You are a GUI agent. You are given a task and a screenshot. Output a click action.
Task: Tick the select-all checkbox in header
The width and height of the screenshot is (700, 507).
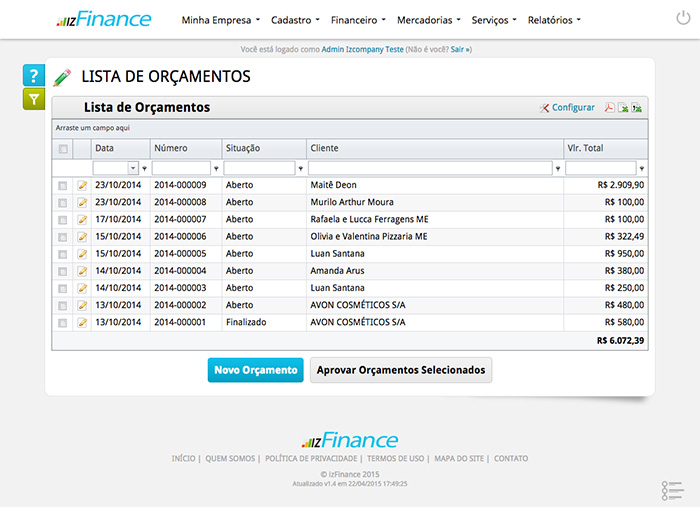[x=63, y=149]
